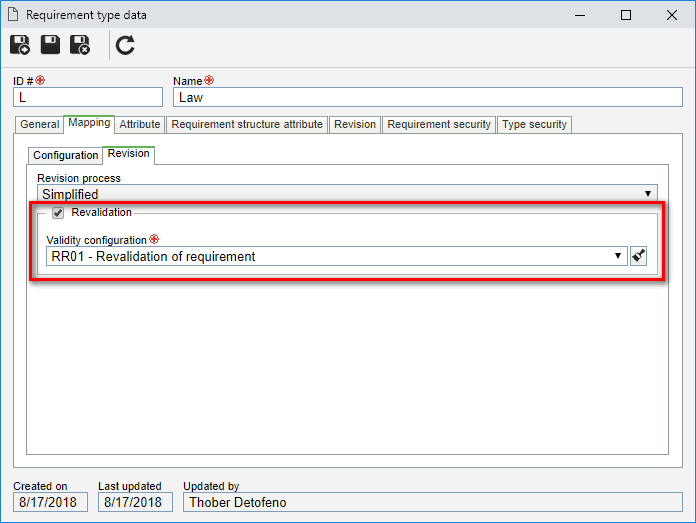The image size is (696, 523).
Task: Click the Refresh arrow icon
Action: pyautogui.click(x=125, y=45)
